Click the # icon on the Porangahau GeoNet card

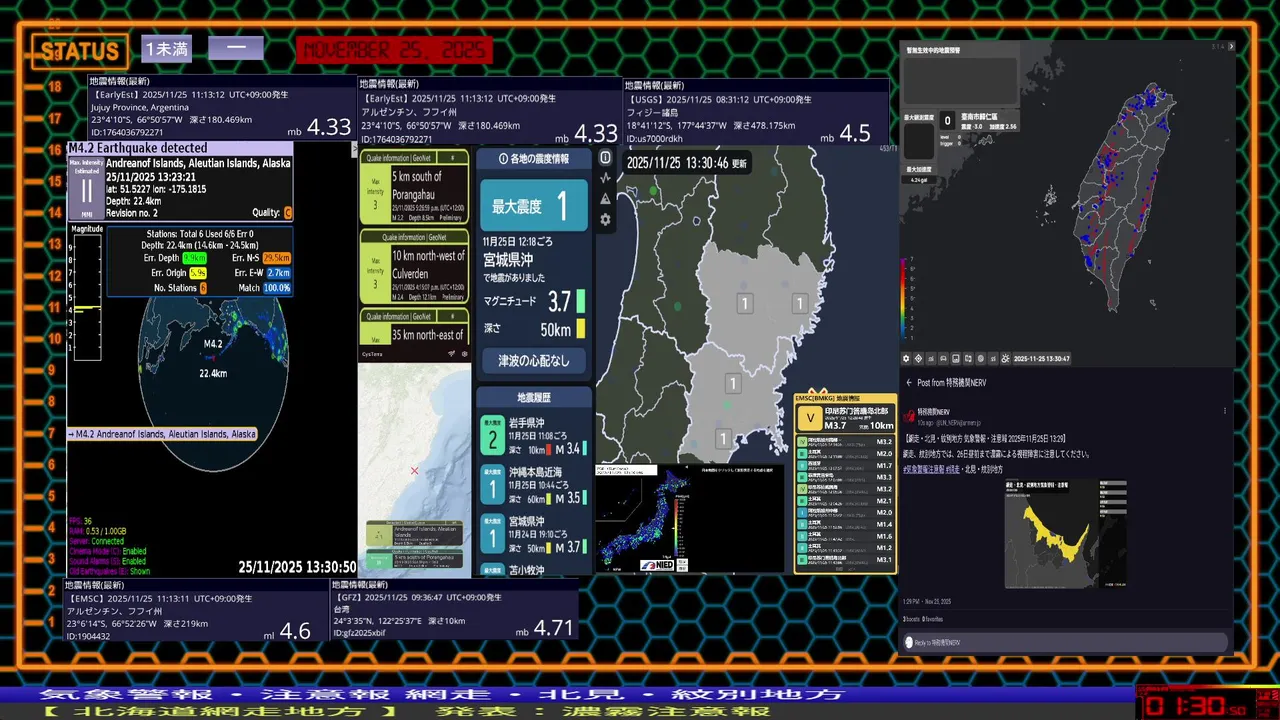point(453,158)
